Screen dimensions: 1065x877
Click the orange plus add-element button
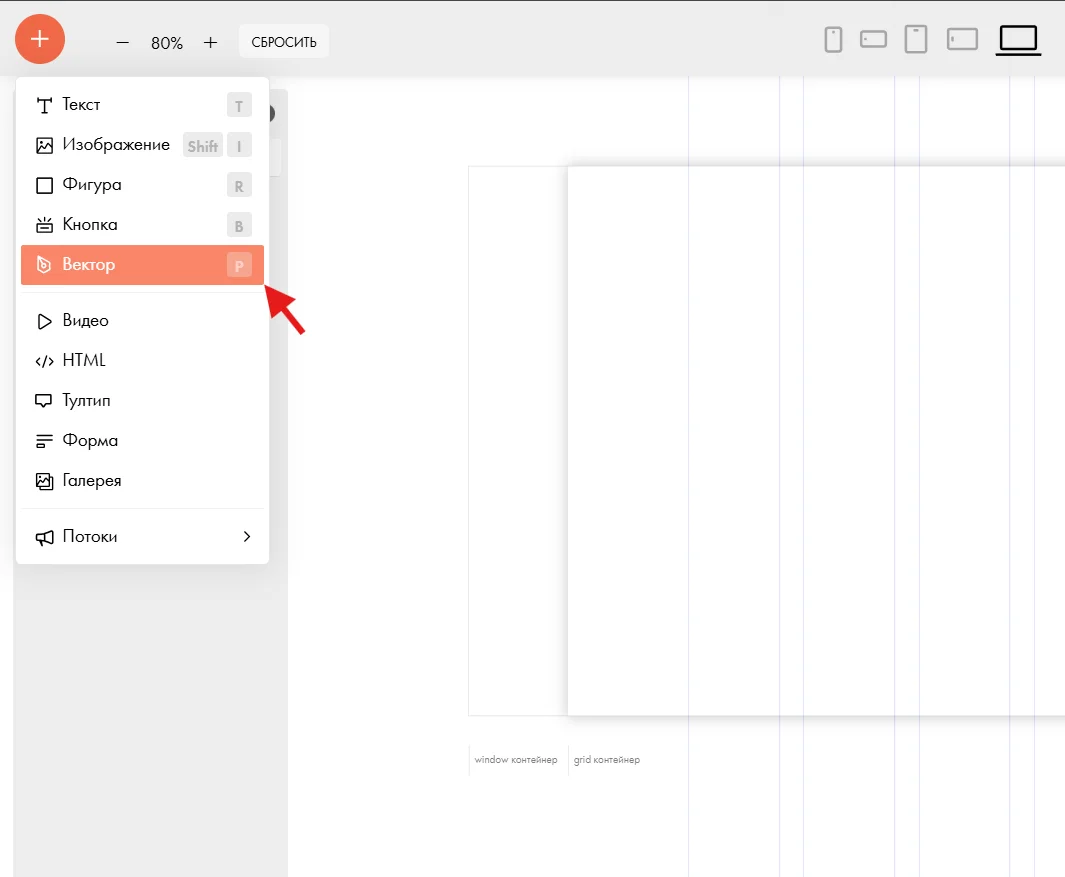[x=40, y=39]
